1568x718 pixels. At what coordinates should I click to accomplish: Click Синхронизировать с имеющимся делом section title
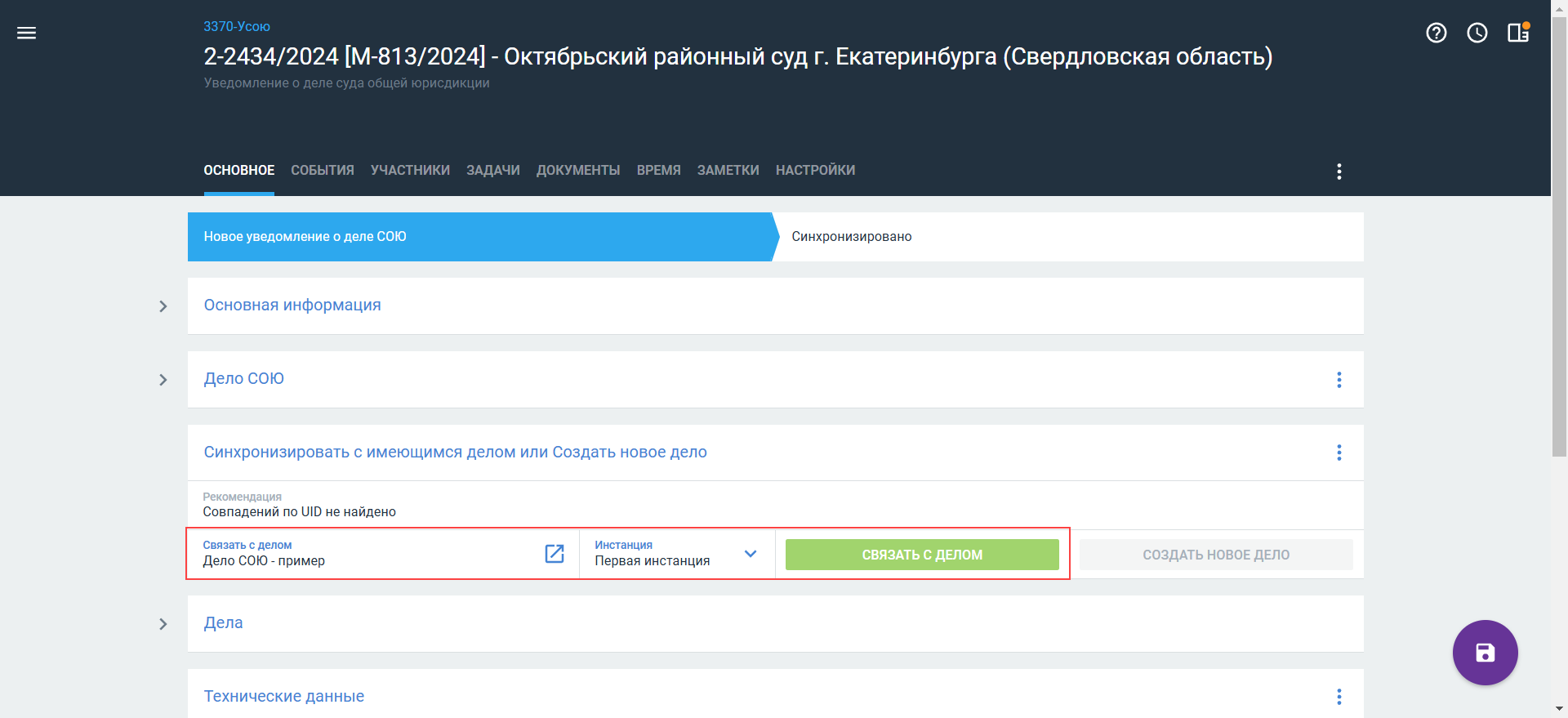click(456, 452)
